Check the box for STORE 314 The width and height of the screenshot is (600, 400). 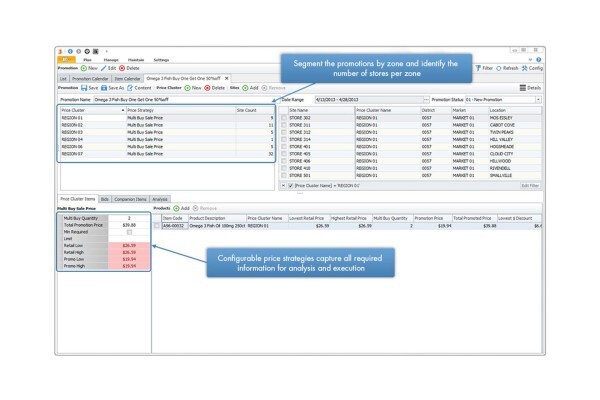284,139
